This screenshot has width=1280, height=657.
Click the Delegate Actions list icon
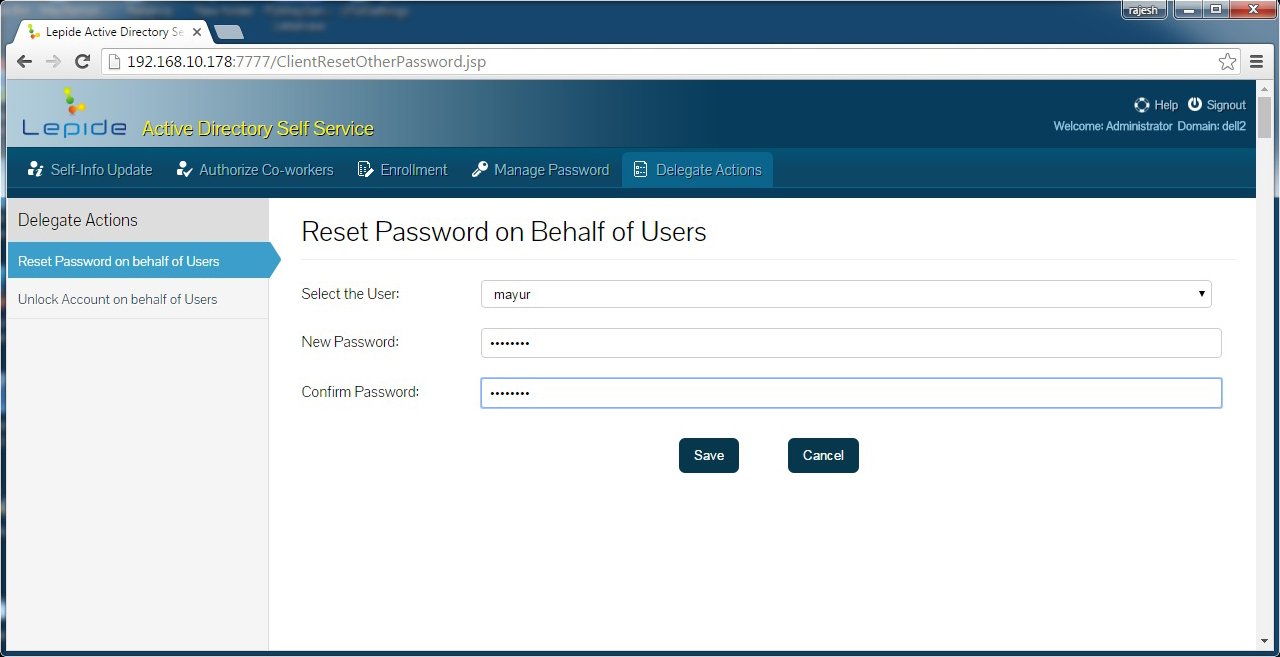tap(641, 170)
